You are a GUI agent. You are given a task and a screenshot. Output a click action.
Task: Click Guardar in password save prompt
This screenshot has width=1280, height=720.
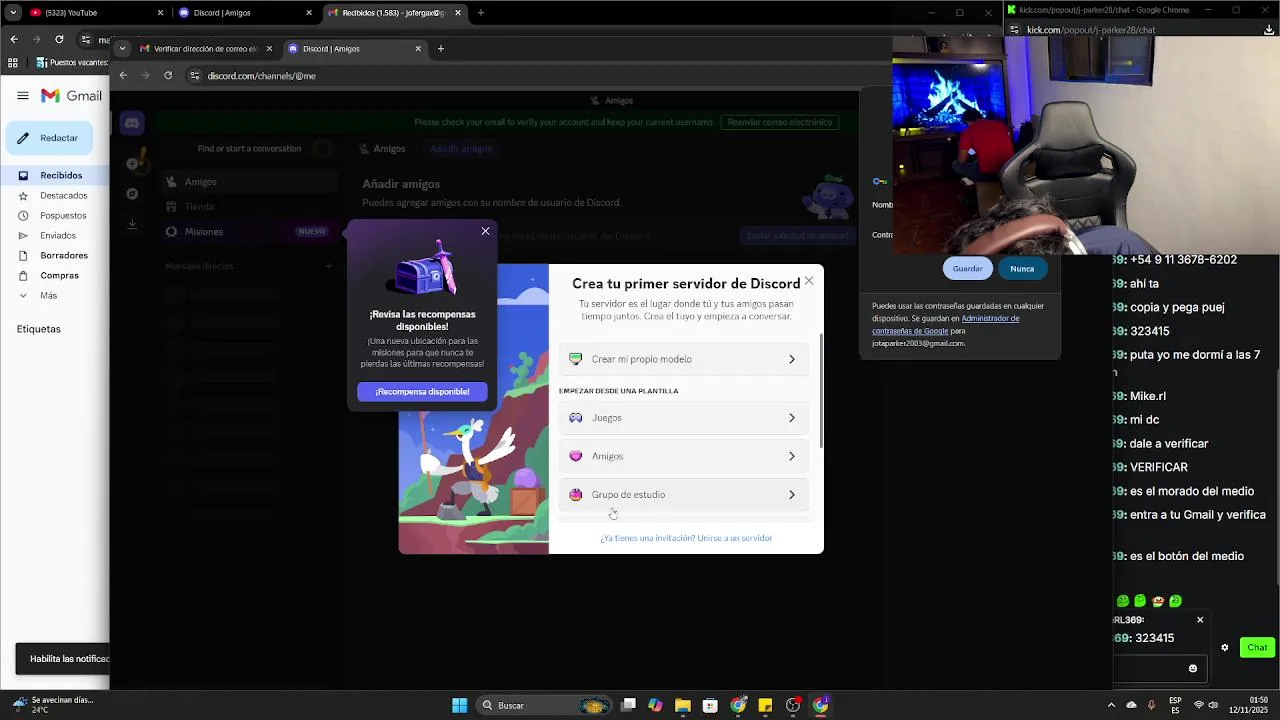point(967,269)
